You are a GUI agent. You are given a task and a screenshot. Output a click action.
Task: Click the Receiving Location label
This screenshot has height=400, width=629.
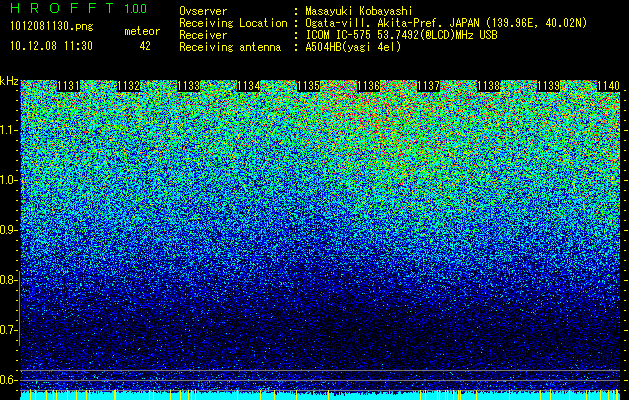coord(233,24)
